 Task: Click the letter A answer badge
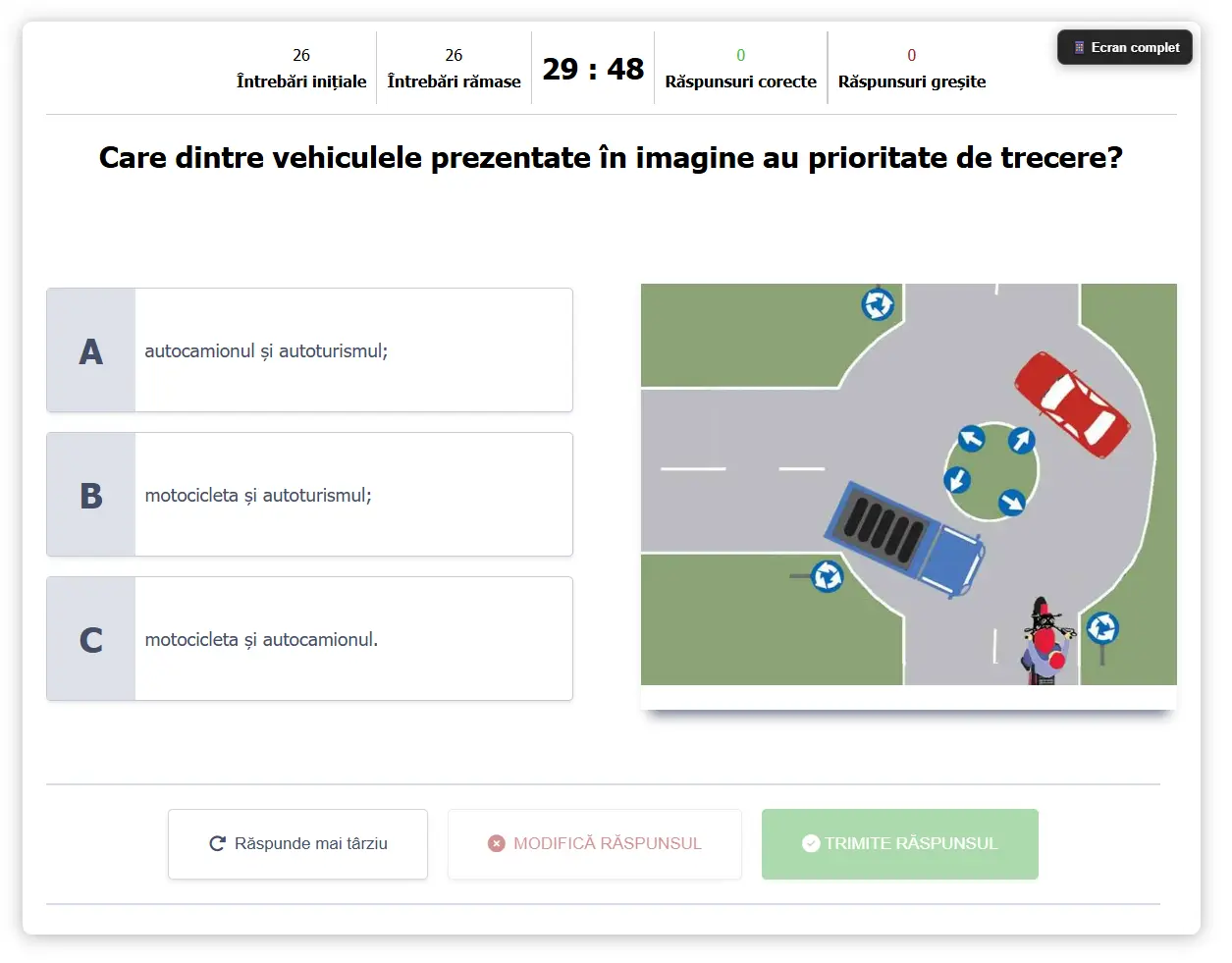(x=91, y=350)
